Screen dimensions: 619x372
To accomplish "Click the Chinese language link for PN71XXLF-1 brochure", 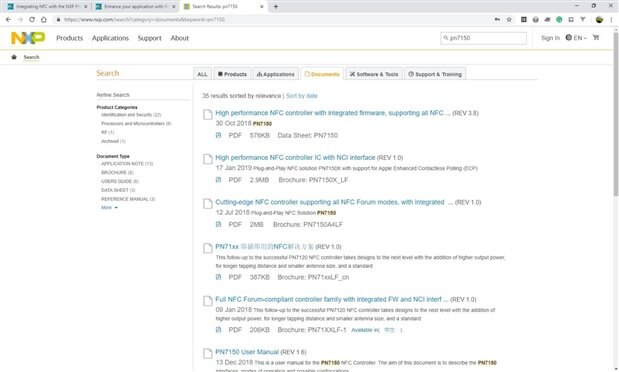I will point(389,330).
